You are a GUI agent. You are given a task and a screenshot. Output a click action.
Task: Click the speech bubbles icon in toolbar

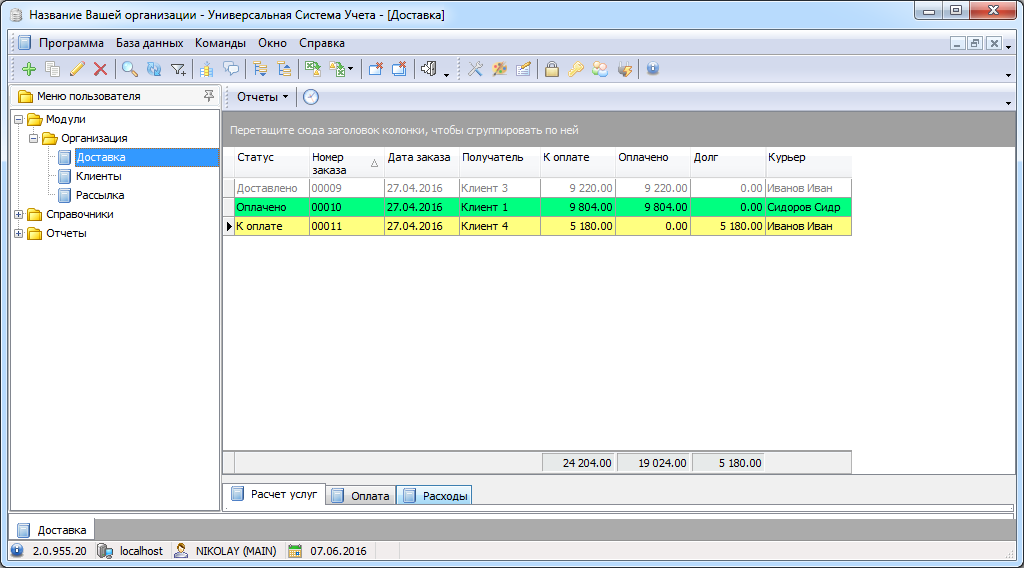tap(231, 69)
